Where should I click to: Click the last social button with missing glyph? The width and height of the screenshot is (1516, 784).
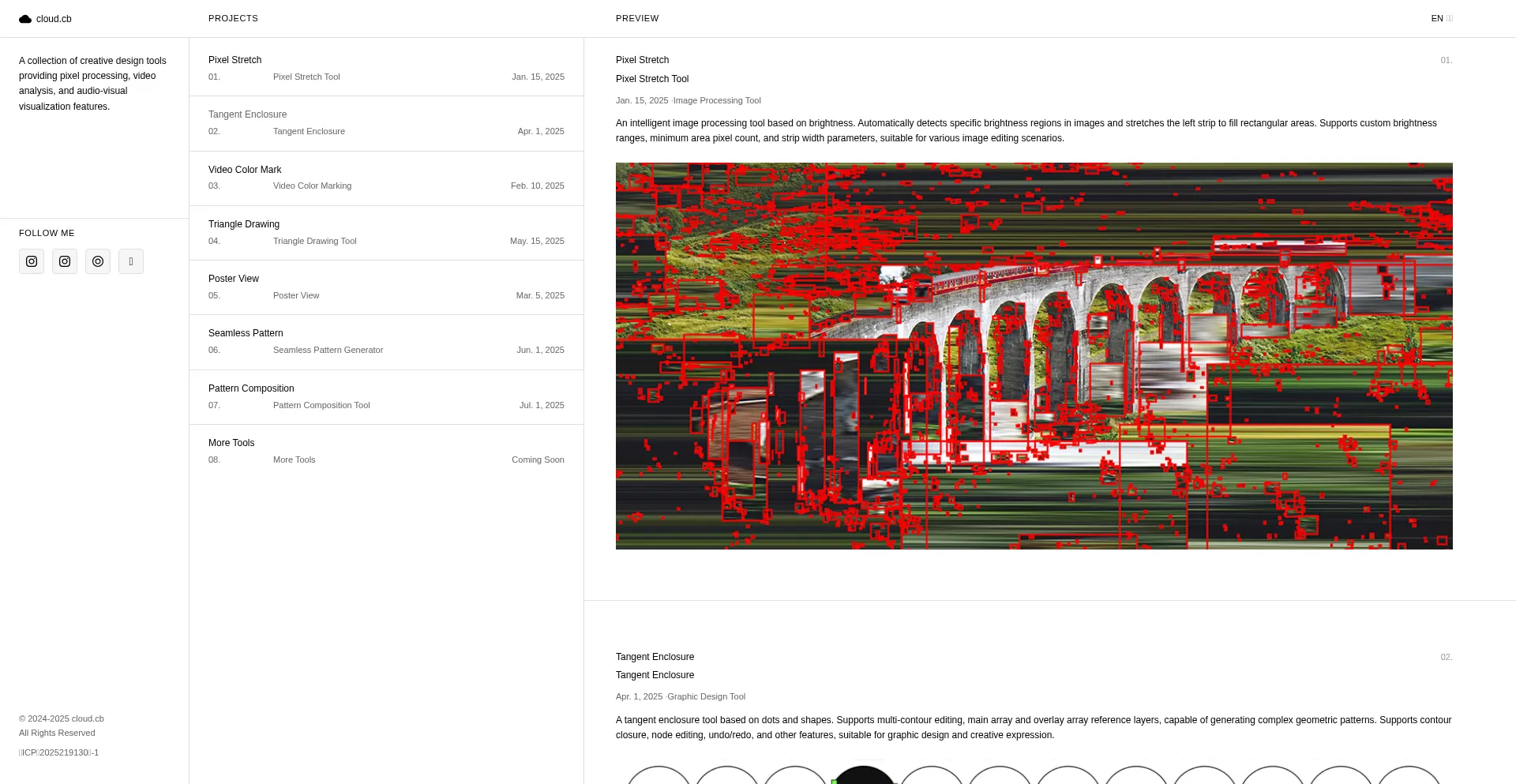[131, 261]
